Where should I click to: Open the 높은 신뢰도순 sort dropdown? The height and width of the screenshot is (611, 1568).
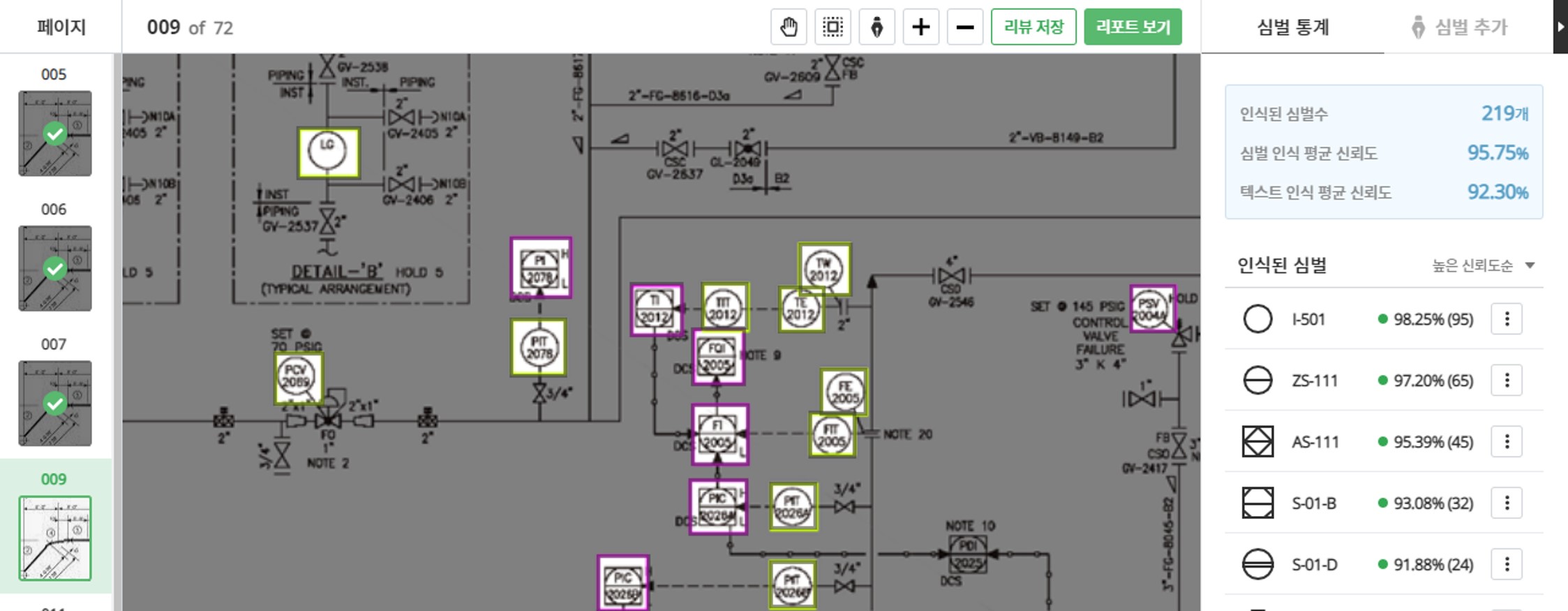click(1484, 265)
